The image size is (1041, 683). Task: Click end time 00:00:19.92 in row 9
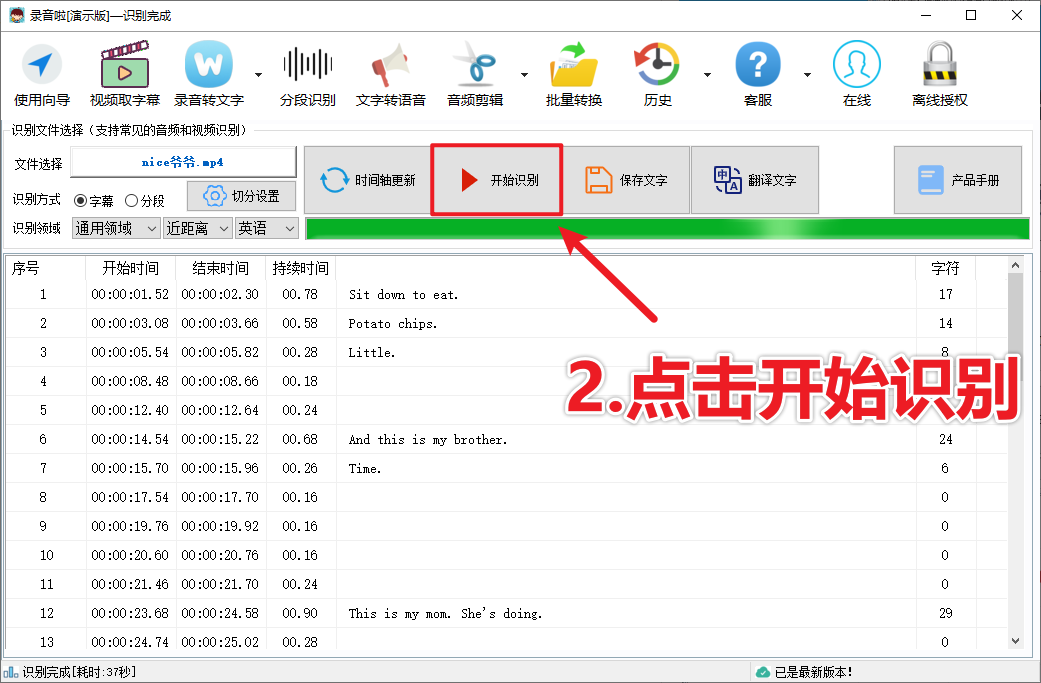point(220,526)
